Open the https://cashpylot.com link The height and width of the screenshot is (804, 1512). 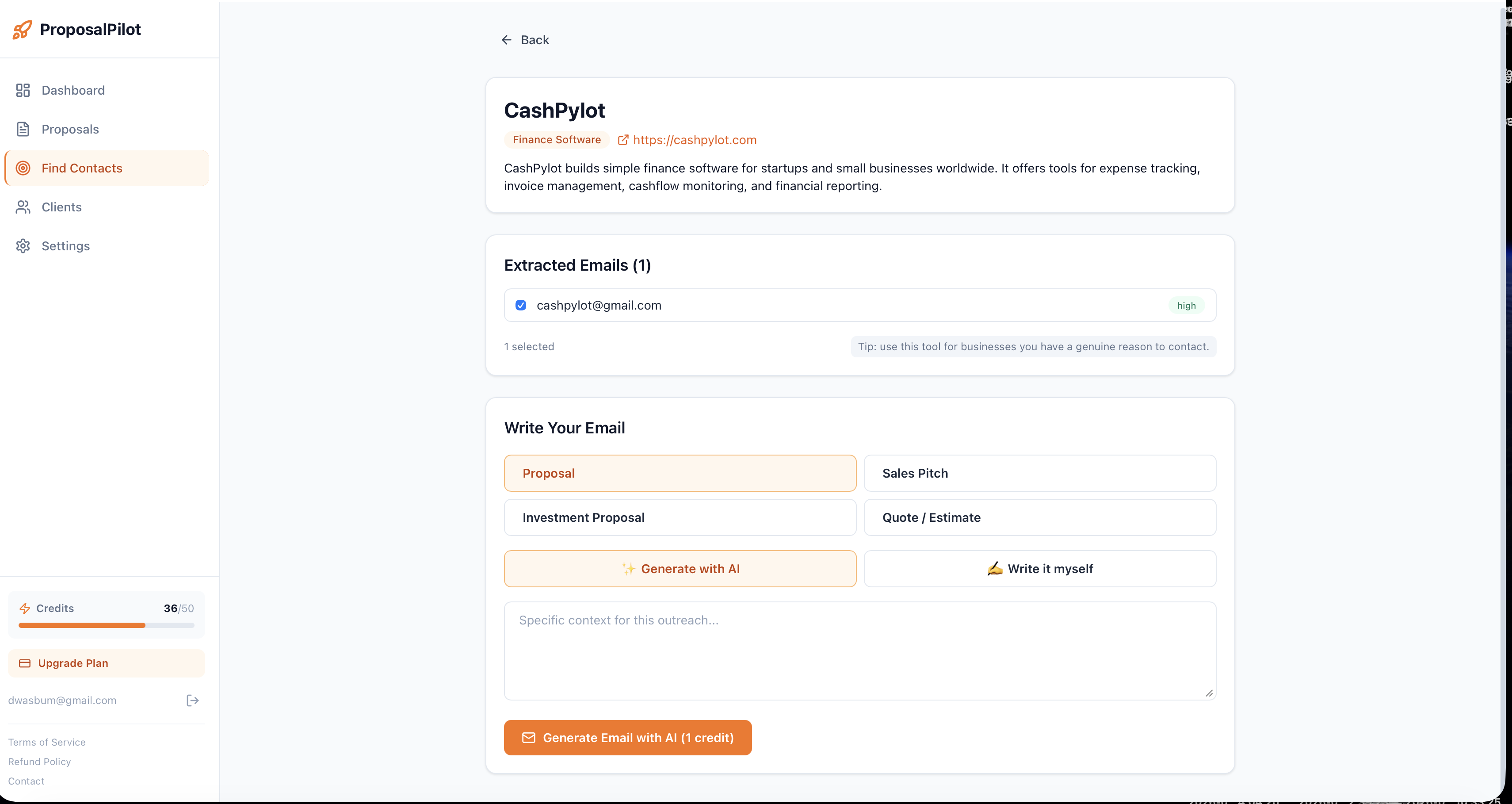pyautogui.click(x=695, y=140)
